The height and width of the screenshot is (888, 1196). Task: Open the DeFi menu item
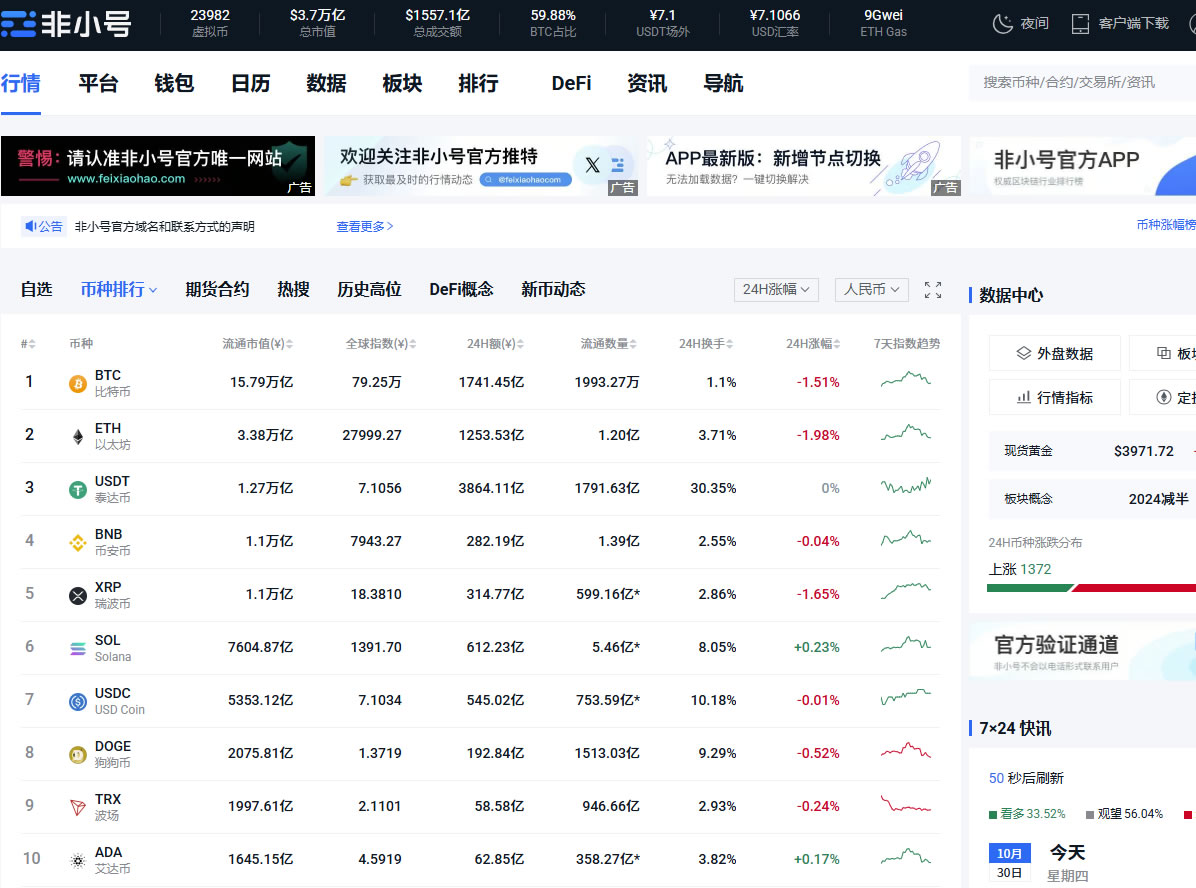tap(570, 84)
